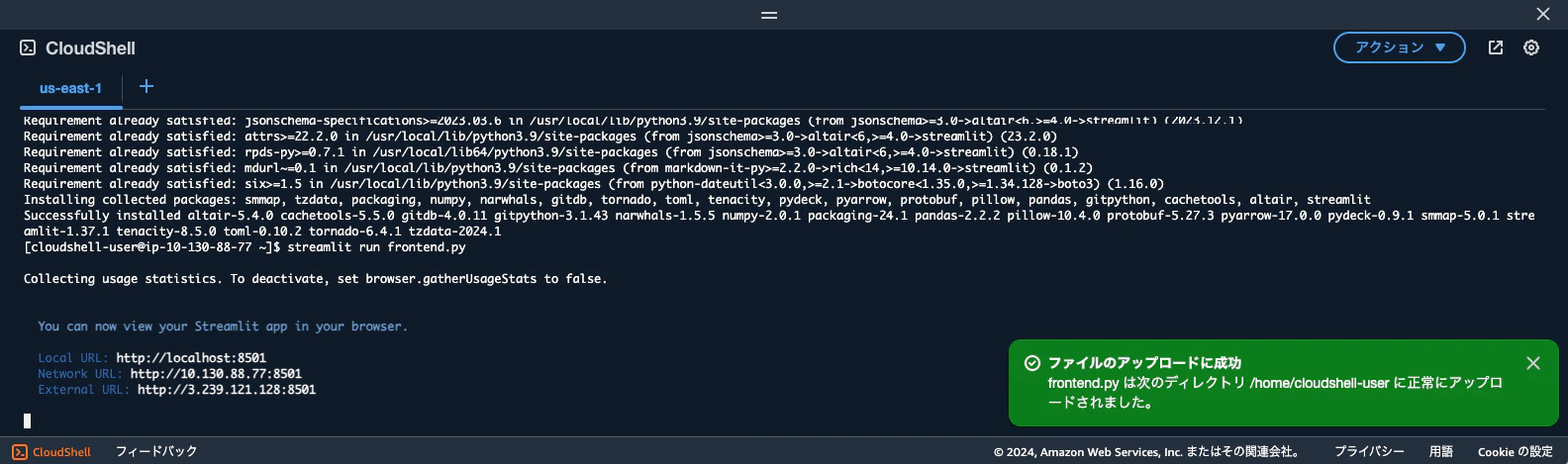Click the 'Collecting usage statistics' line
This screenshot has height=464, width=1568.
point(316,279)
